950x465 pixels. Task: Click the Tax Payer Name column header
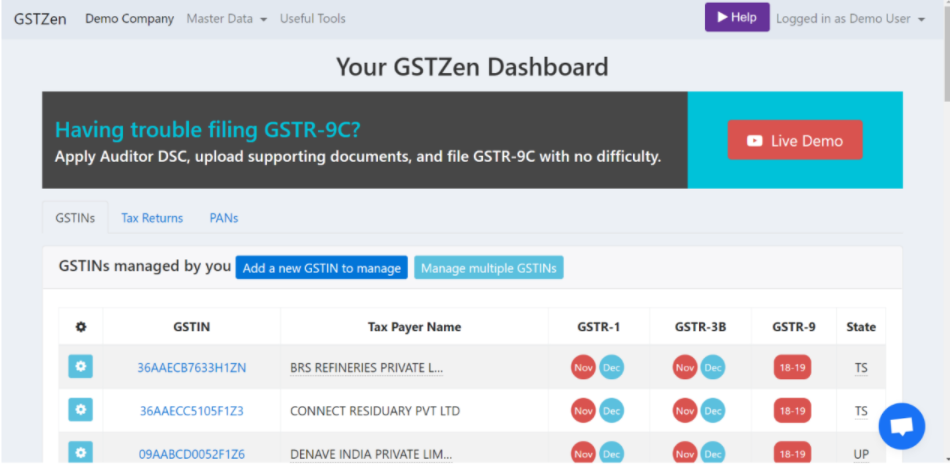pos(414,327)
